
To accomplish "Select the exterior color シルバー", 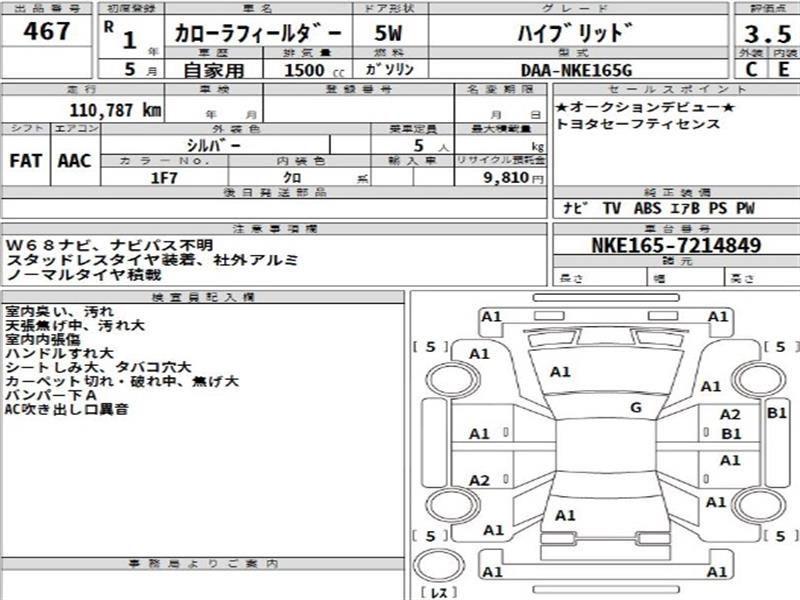I will [213, 146].
